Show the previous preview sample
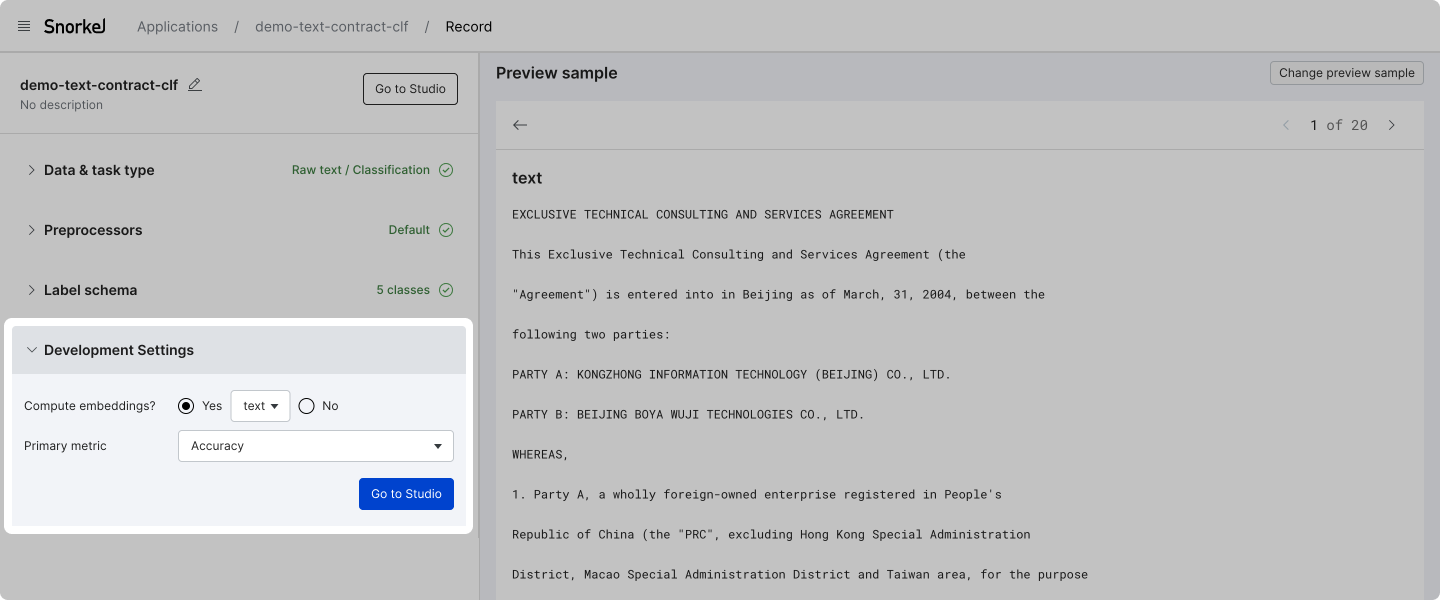This screenshot has height=600, width=1440. (x=1286, y=125)
